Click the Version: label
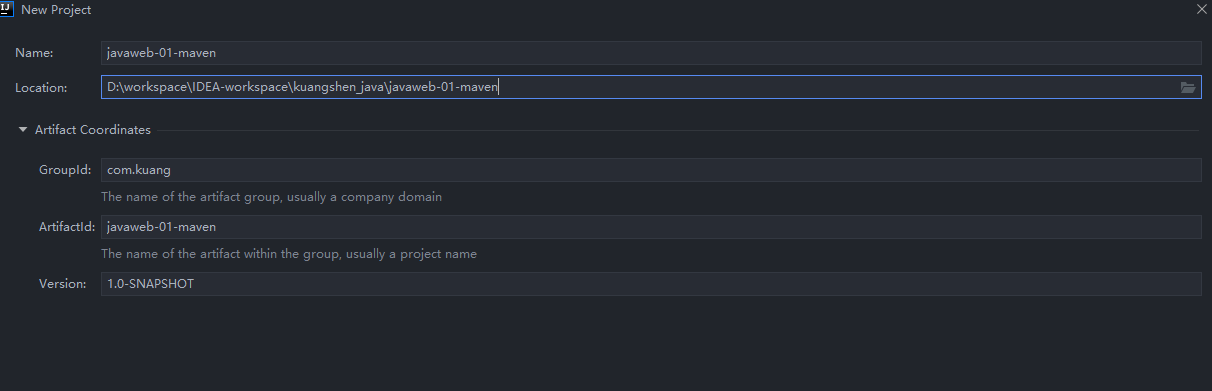The image size is (1212, 391). (63, 284)
